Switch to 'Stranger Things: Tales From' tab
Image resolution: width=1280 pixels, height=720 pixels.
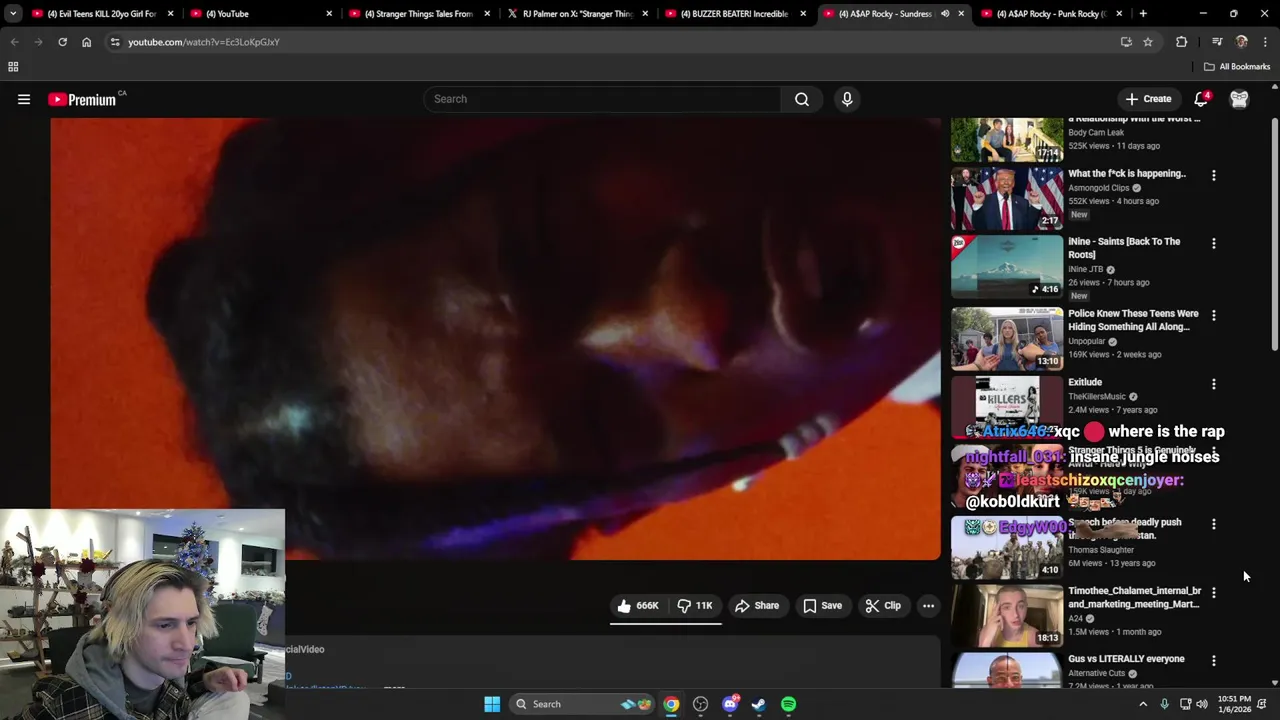tap(420, 14)
